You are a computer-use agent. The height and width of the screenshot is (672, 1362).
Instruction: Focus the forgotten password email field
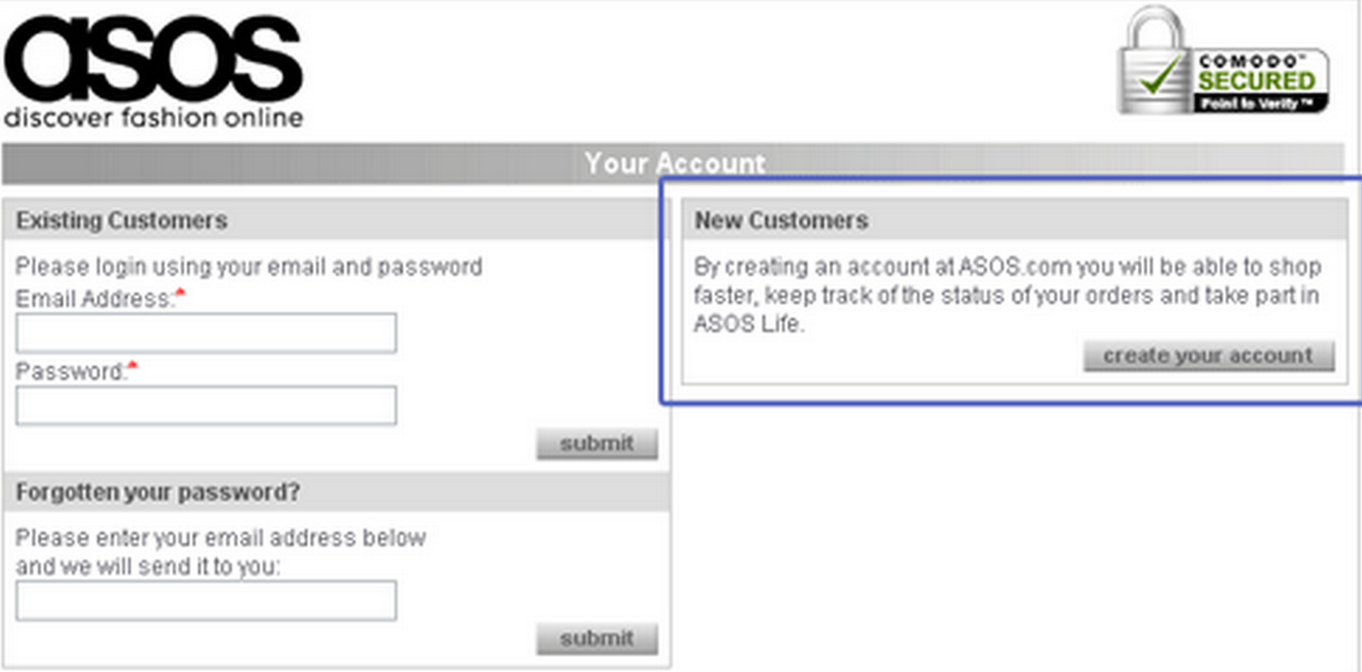point(206,601)
